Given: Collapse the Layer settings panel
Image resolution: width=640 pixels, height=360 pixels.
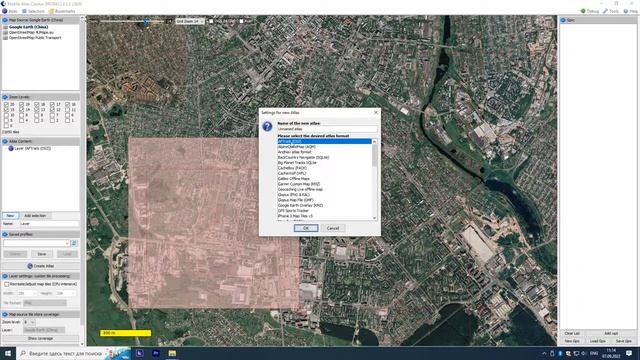Looking at the screenshot, I should point(5,276).
